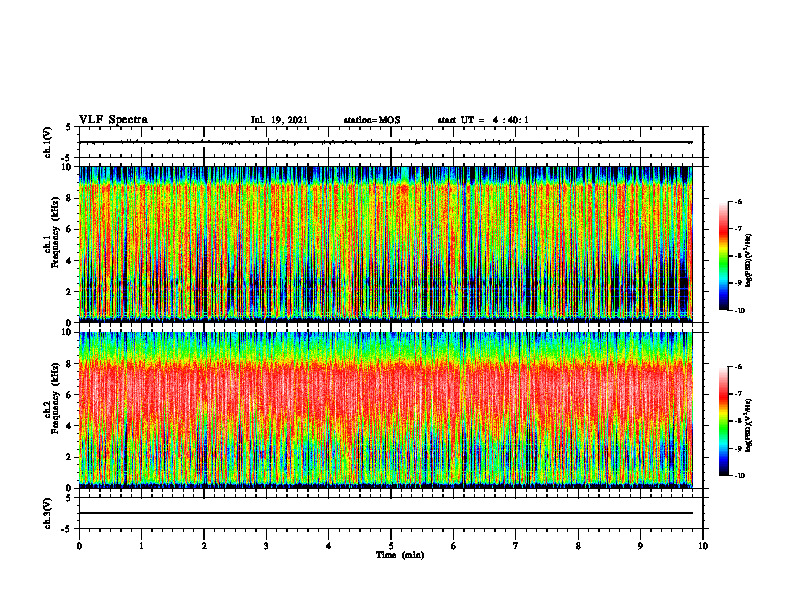Viewport: 792px width, 612px height.
Task: Click time axis tick label "2"
Action: point(204,546)
